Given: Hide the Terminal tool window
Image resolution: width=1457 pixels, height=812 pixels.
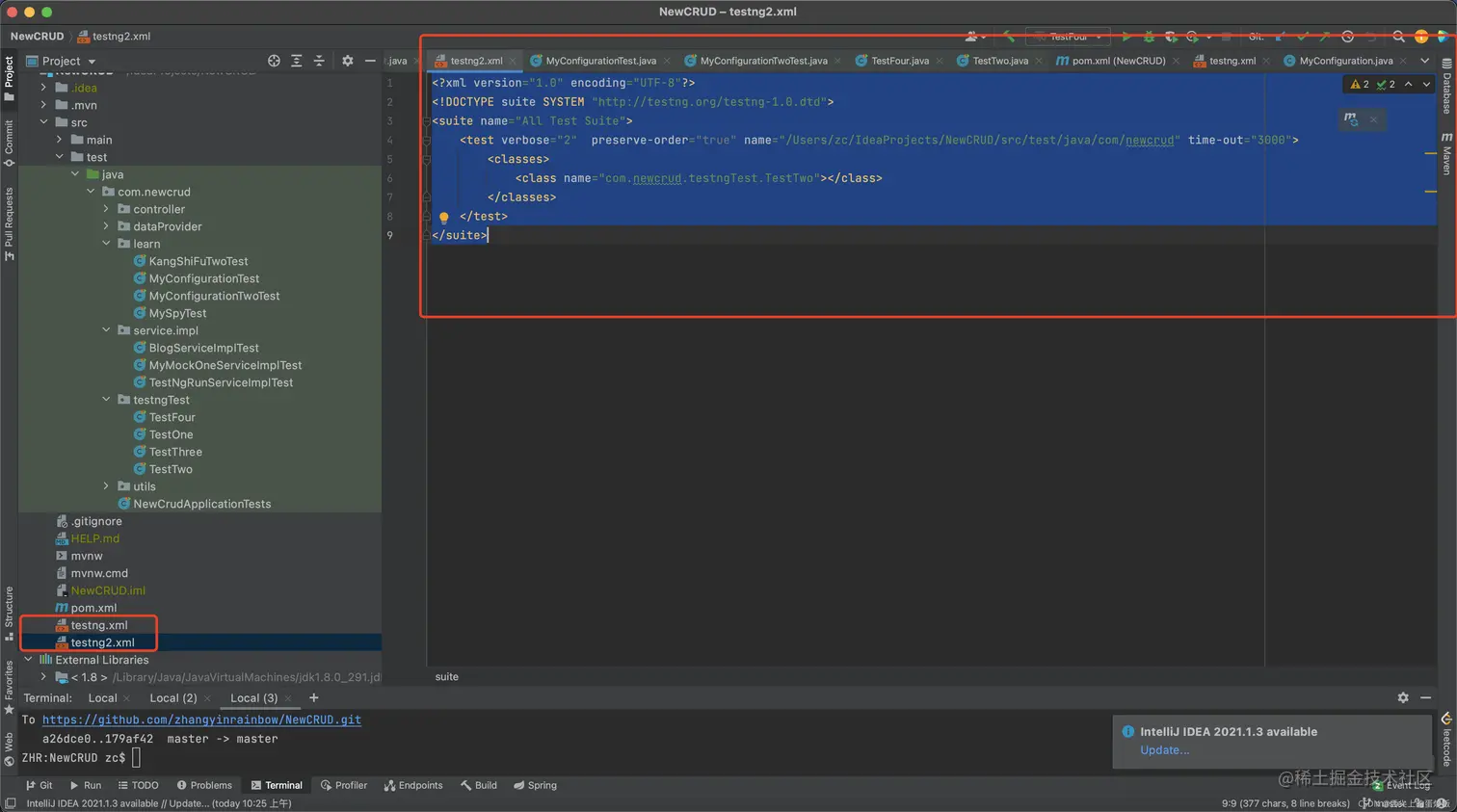Looking at the screenshot, I should pos(1426,697).
